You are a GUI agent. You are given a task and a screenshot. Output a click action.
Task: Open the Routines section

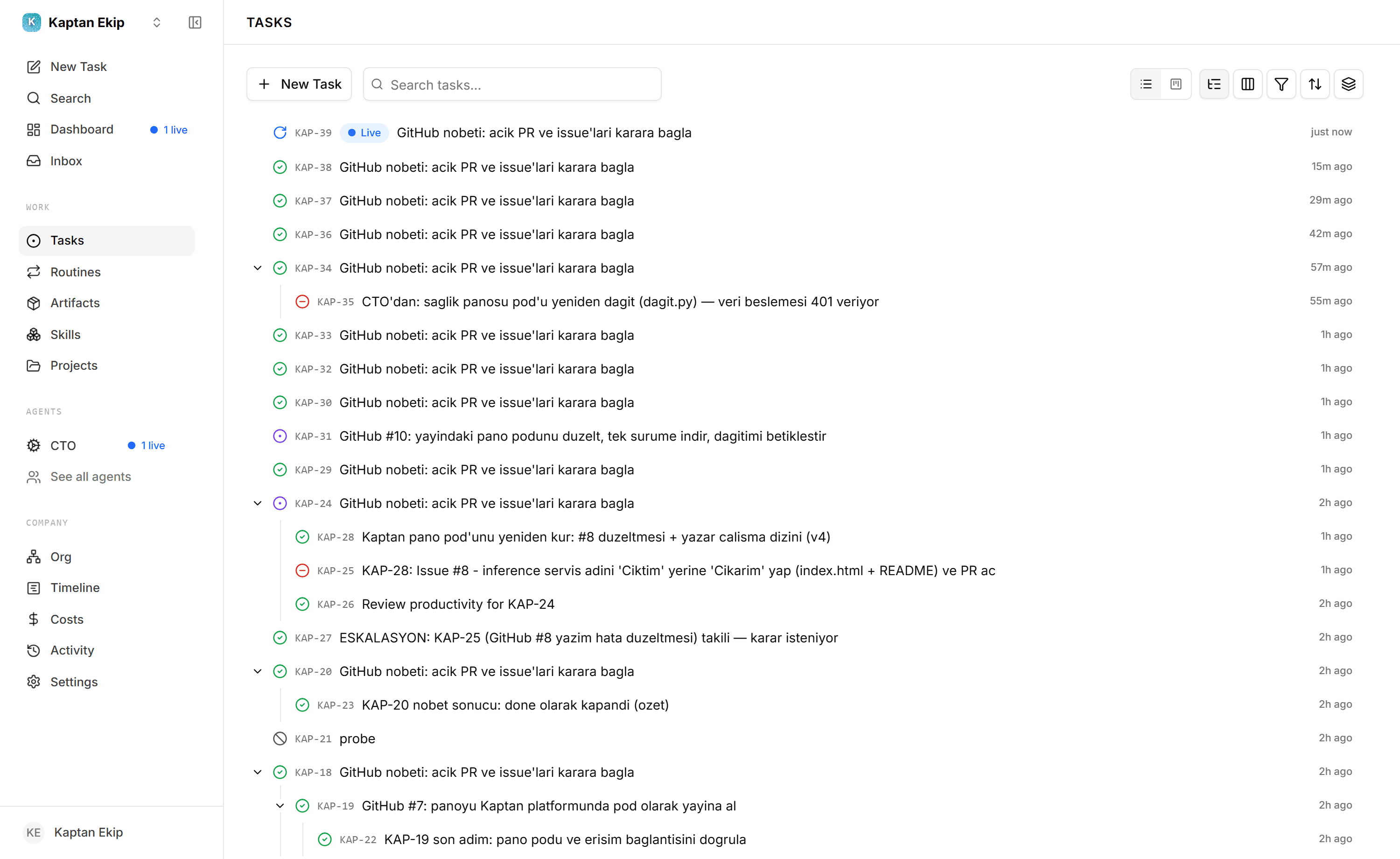pyautogui.click(x=107, y=272)
